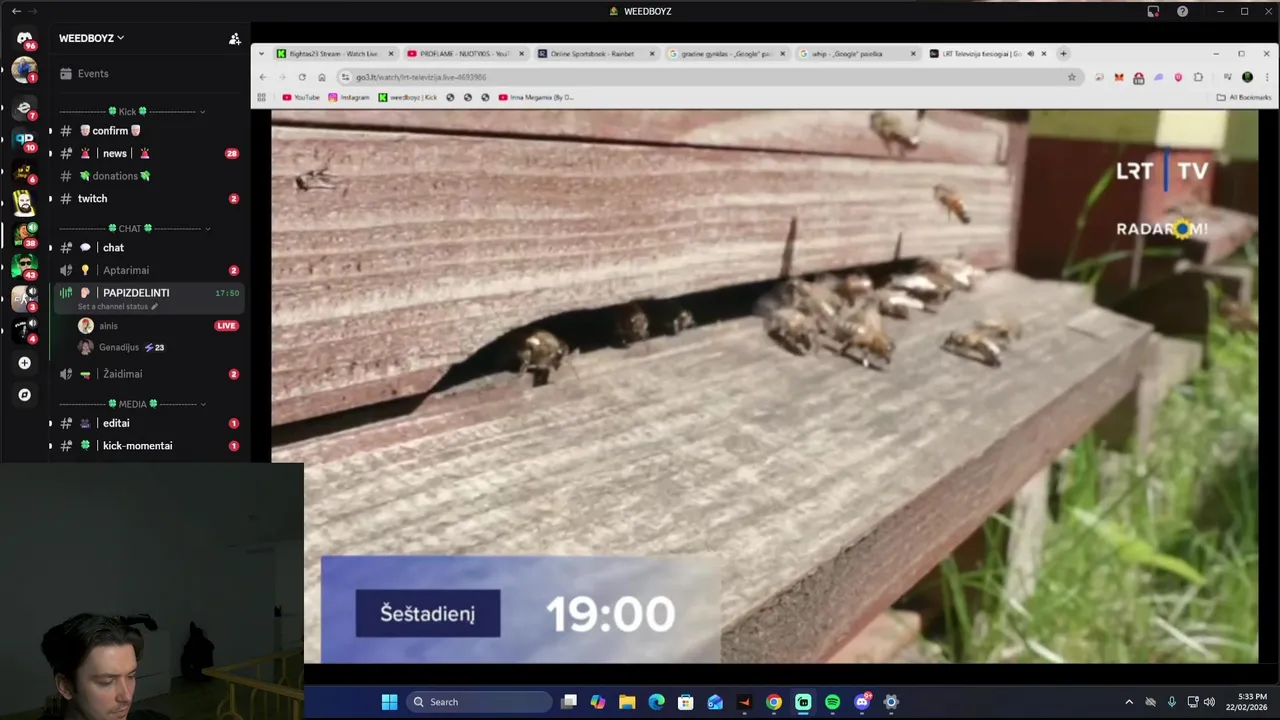Click the add a server plus icon
The height and width of the screenshot is (720, 1280).
(24, 363)
